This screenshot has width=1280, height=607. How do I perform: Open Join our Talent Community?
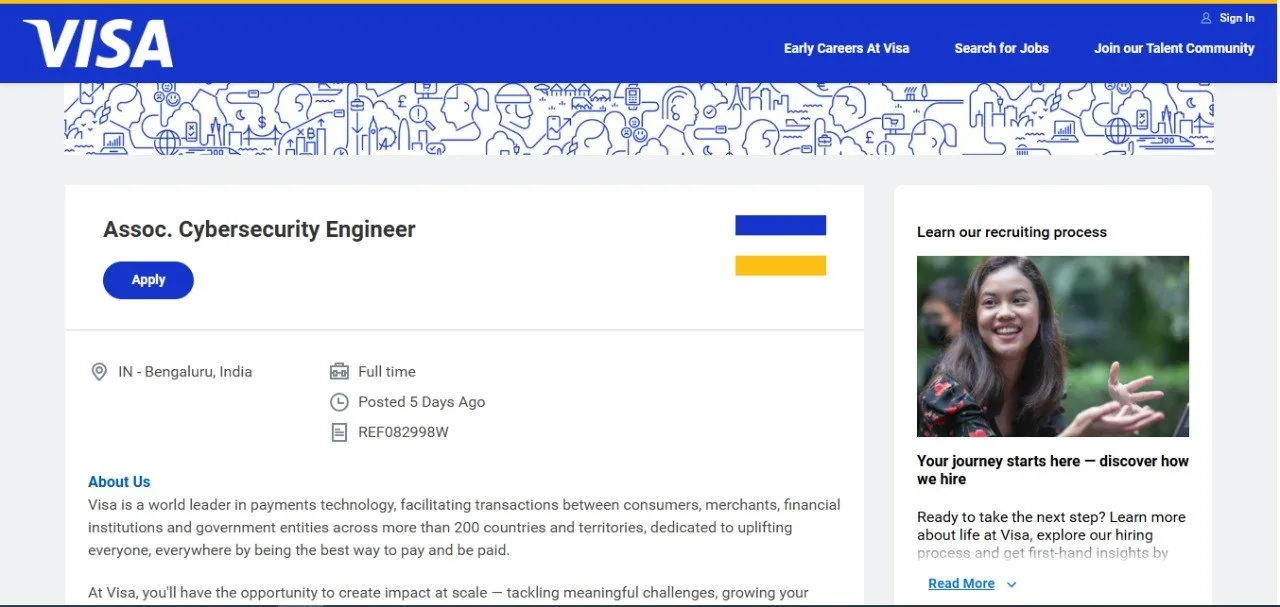1174,48
